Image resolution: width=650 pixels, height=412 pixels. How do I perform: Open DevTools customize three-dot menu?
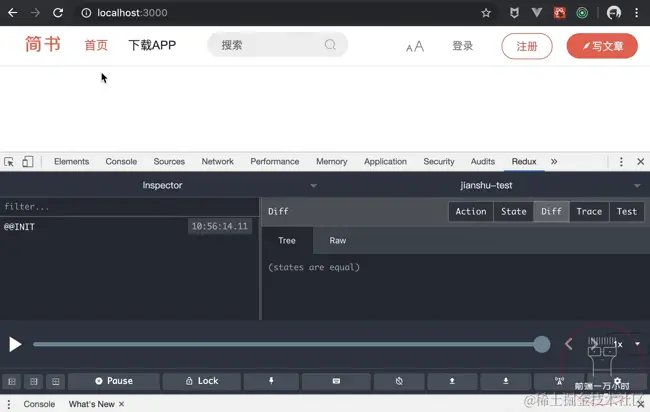tap(621, 162)
